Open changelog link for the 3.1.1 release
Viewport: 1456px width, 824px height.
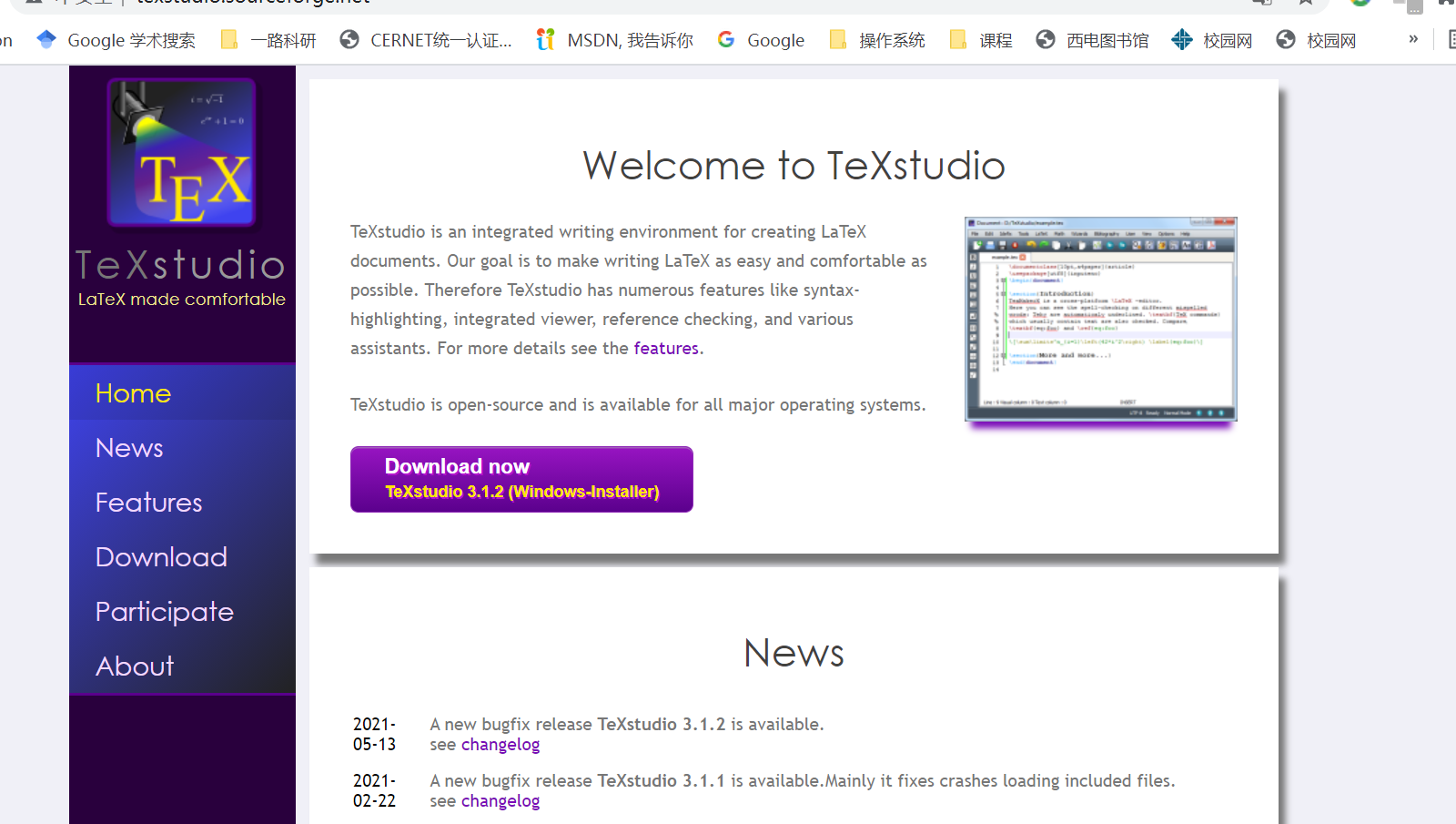tap(500, 801)
